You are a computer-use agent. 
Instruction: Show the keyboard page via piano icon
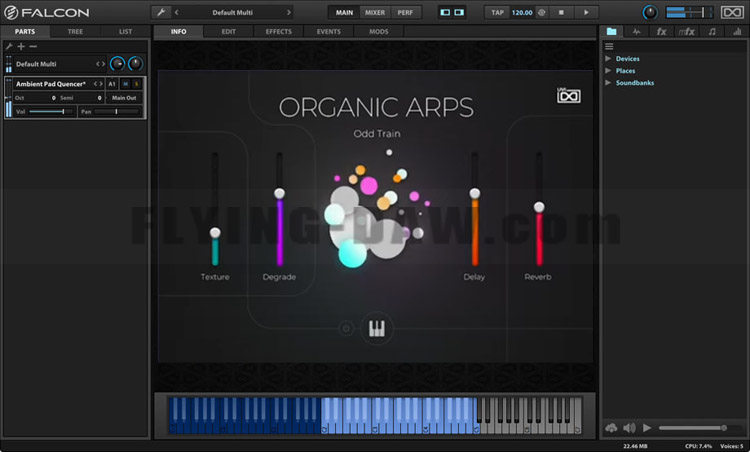[377, 329]
